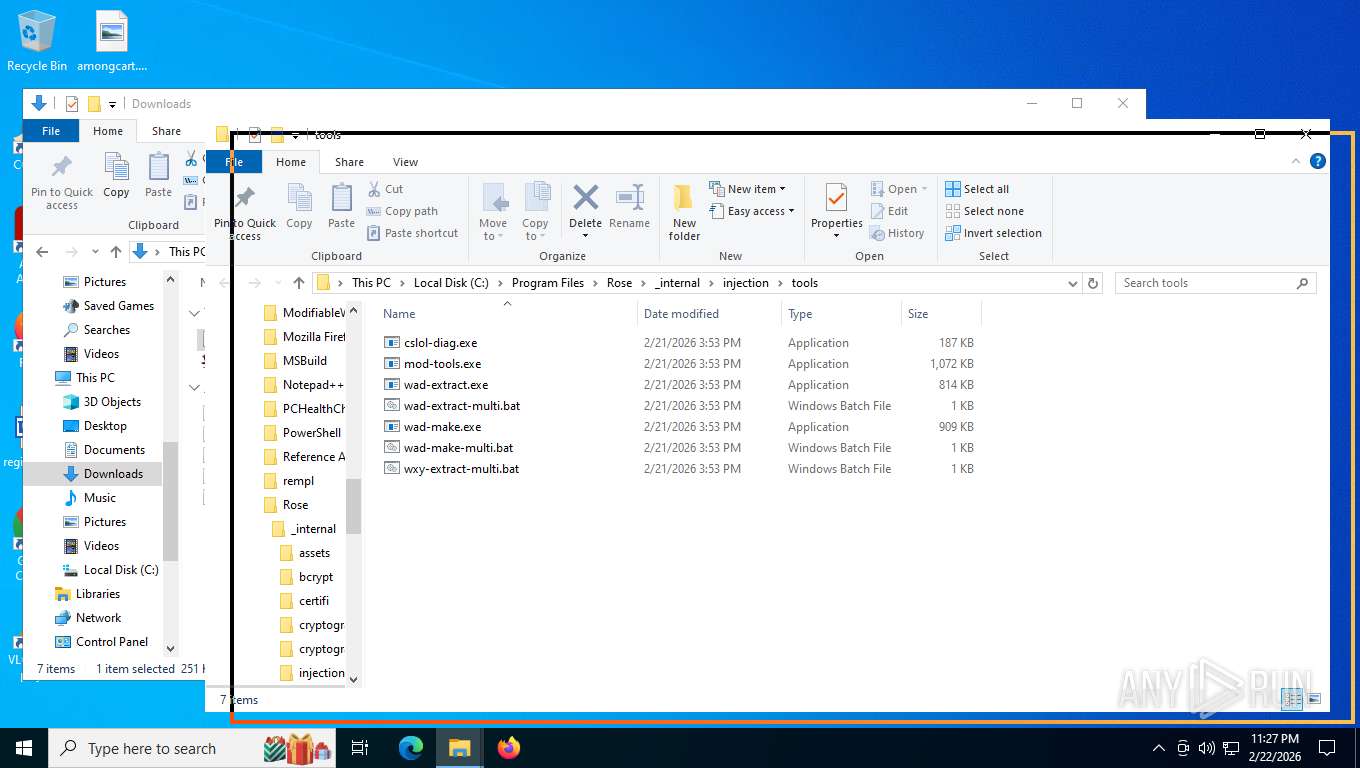Pin to Quick access in tools window
This screenshot has height=768, width=1360.
coord(244,212)
